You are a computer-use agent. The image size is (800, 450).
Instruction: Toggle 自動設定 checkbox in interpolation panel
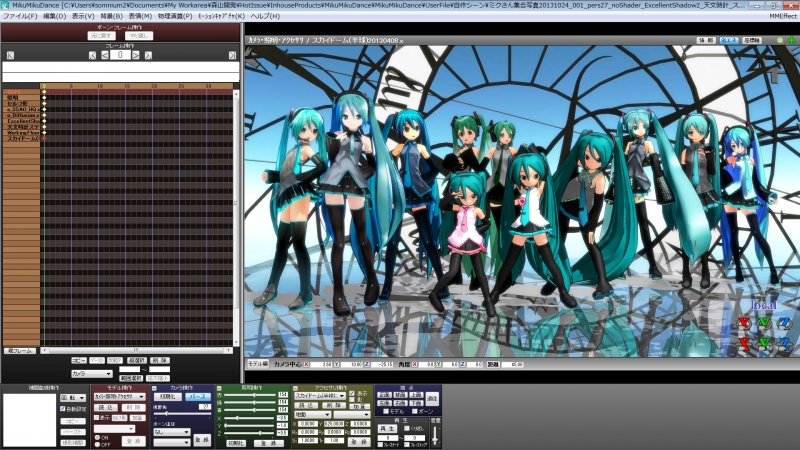(x=63, y=409)
